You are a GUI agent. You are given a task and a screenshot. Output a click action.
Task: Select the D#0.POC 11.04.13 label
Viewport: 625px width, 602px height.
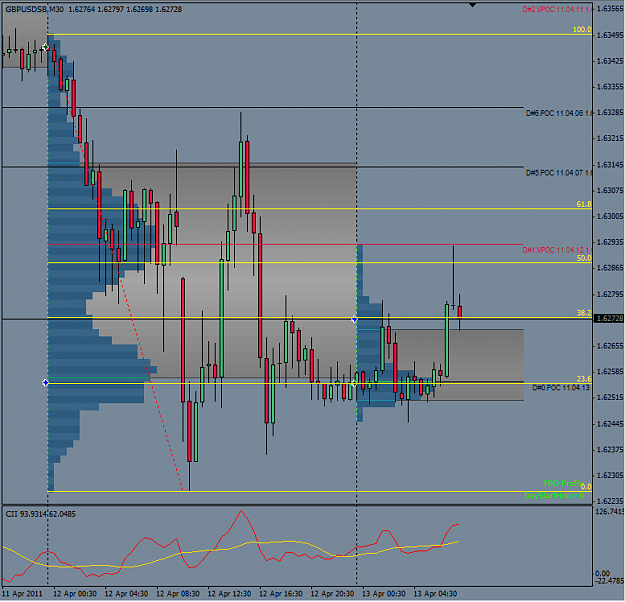coord(561,388)
